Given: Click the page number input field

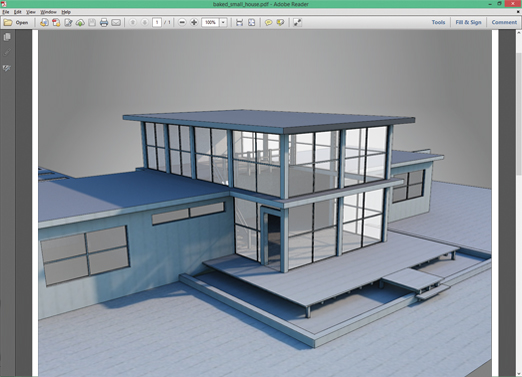Looking at the screenshot, I should tap(157, 23).
